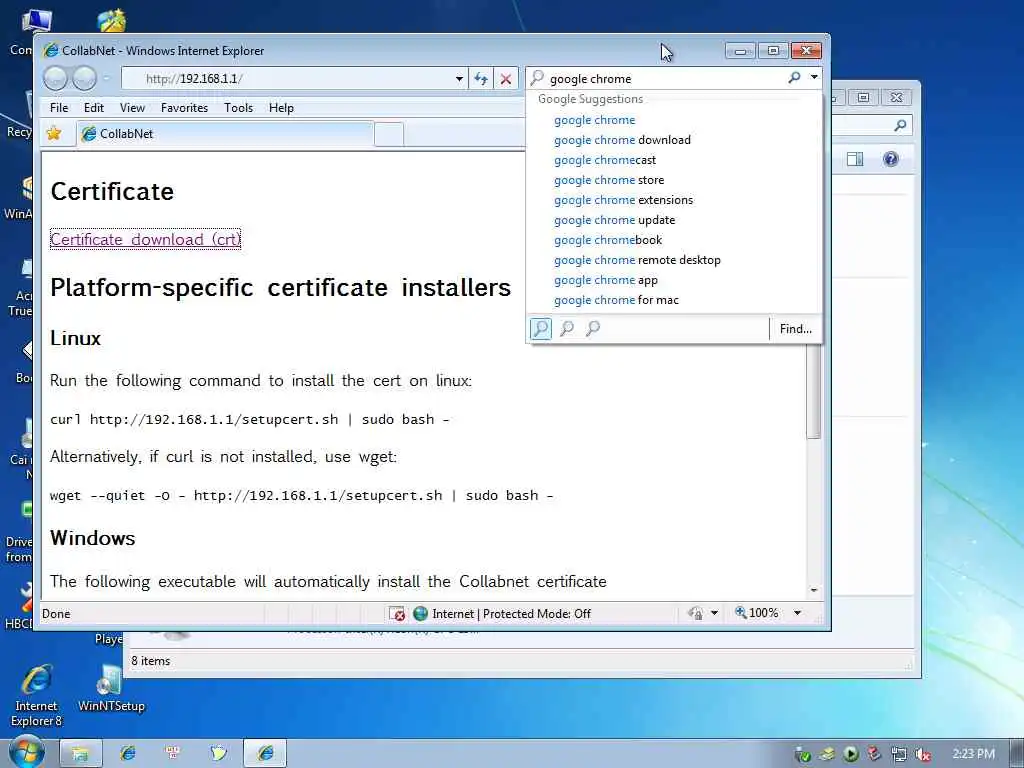Open the View menu
This screenshot has width=1024, height=768.
point(132,108)
